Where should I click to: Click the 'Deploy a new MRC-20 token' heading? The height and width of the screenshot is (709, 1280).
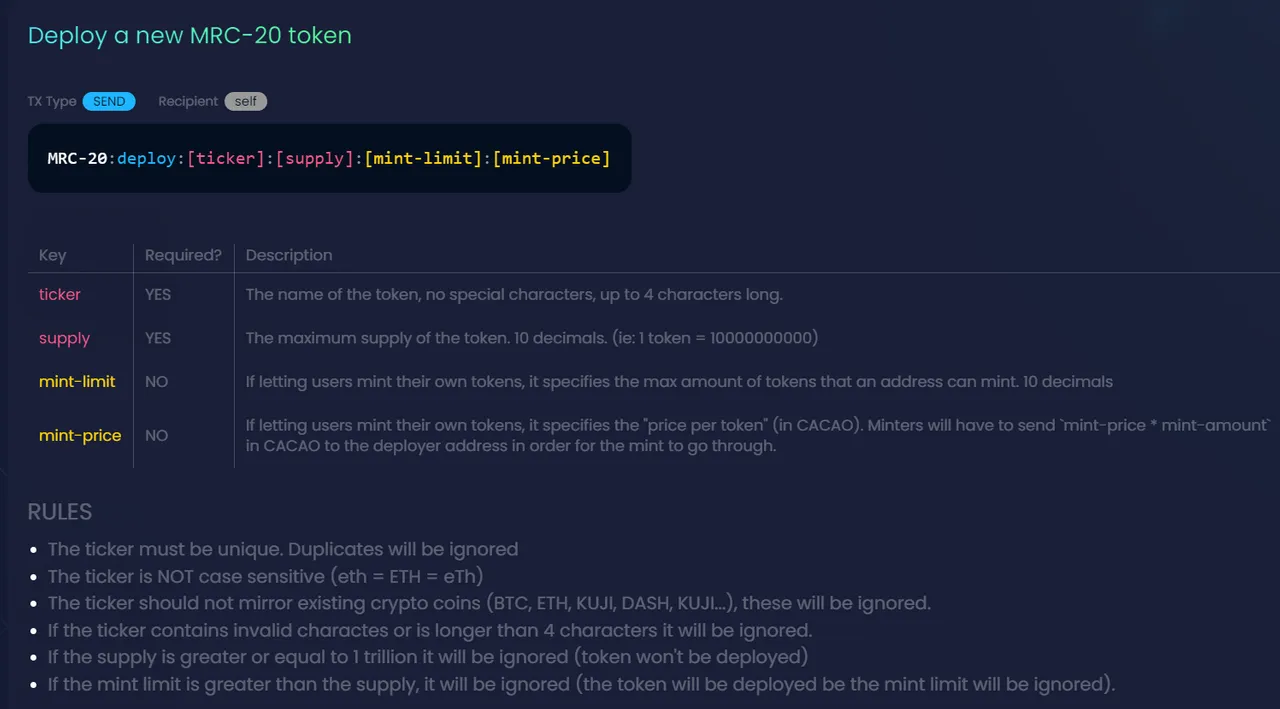click(190, 36)
